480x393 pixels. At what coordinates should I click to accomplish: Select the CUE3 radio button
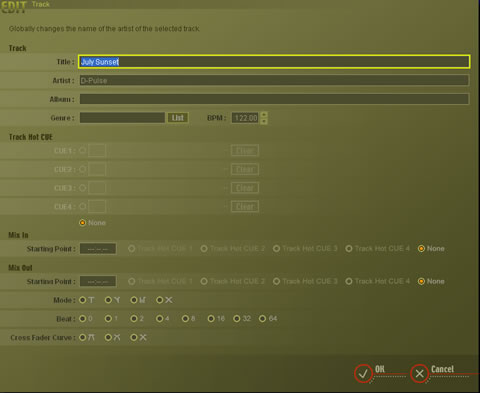coord(83,188)
